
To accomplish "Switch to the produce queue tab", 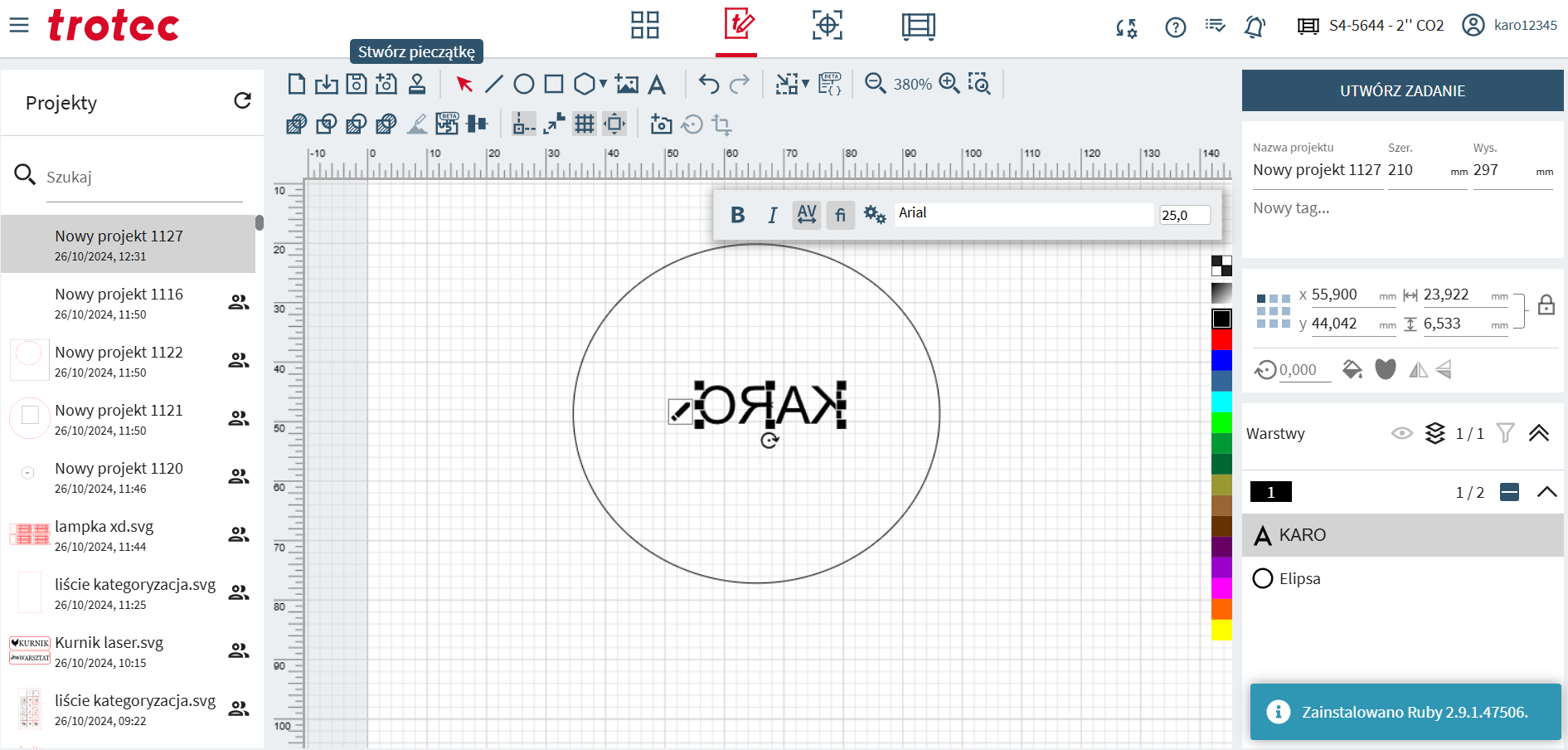I will click(x=918, y=26).
